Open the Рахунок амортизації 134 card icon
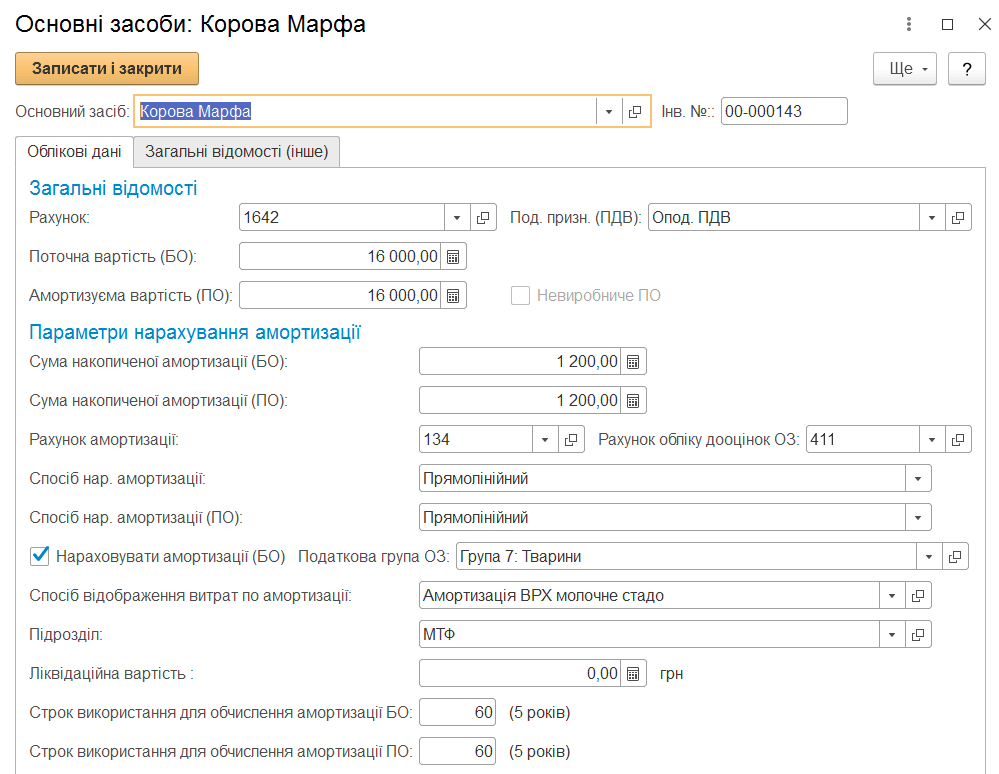The image size is (999, 774). click(x=571, y=440)
